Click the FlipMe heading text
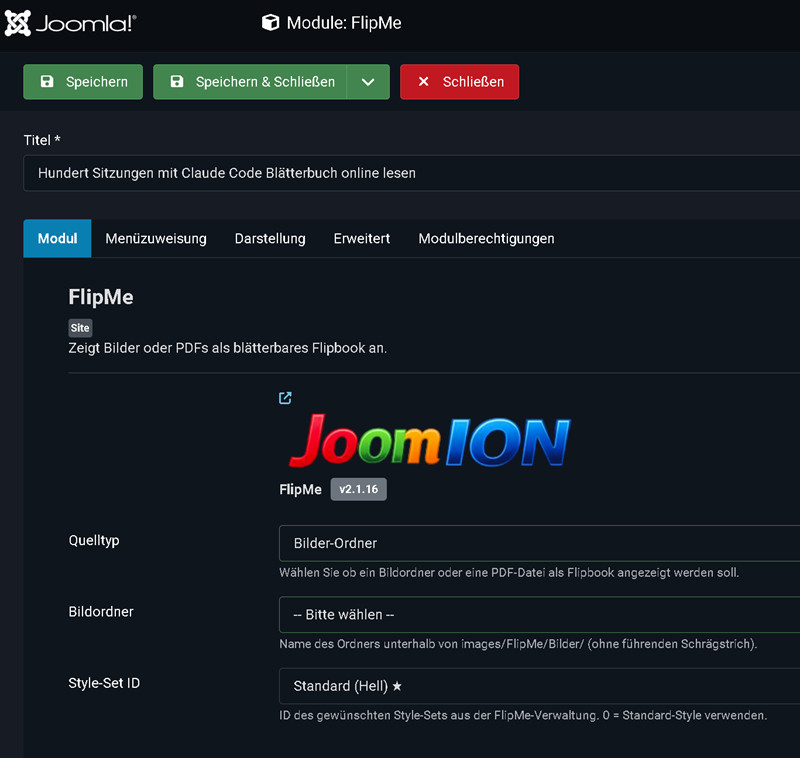Screen dimensions: 800x758 tap(101, 297)
